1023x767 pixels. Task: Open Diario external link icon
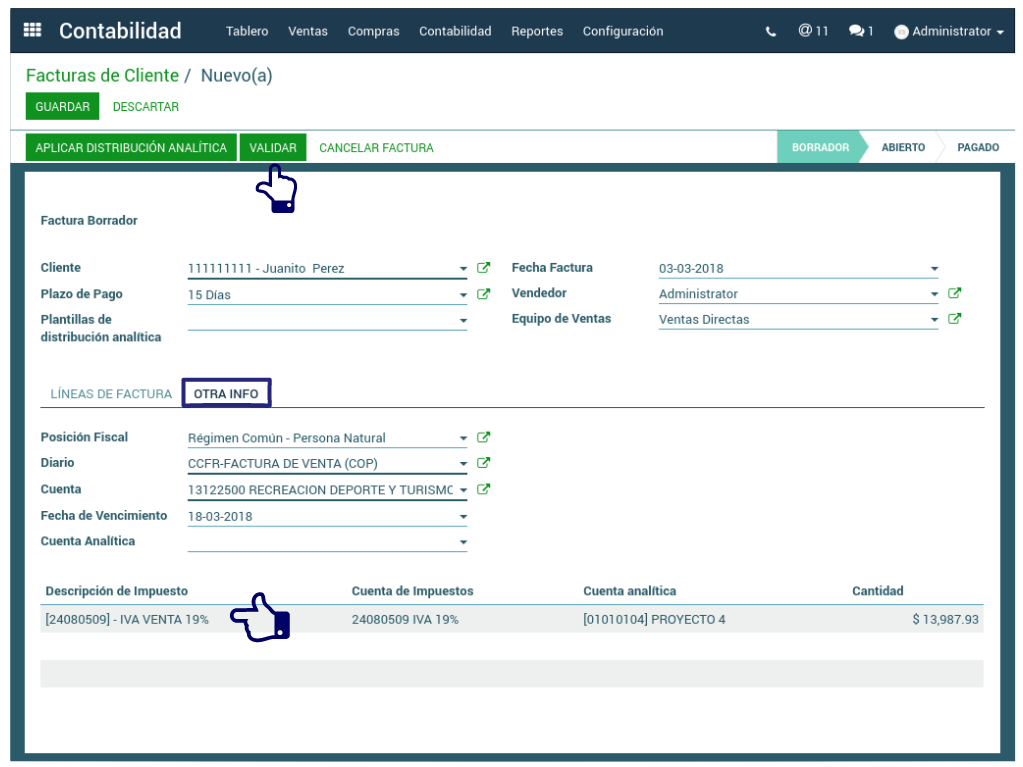pyautogui.click(x=484, y=463)
